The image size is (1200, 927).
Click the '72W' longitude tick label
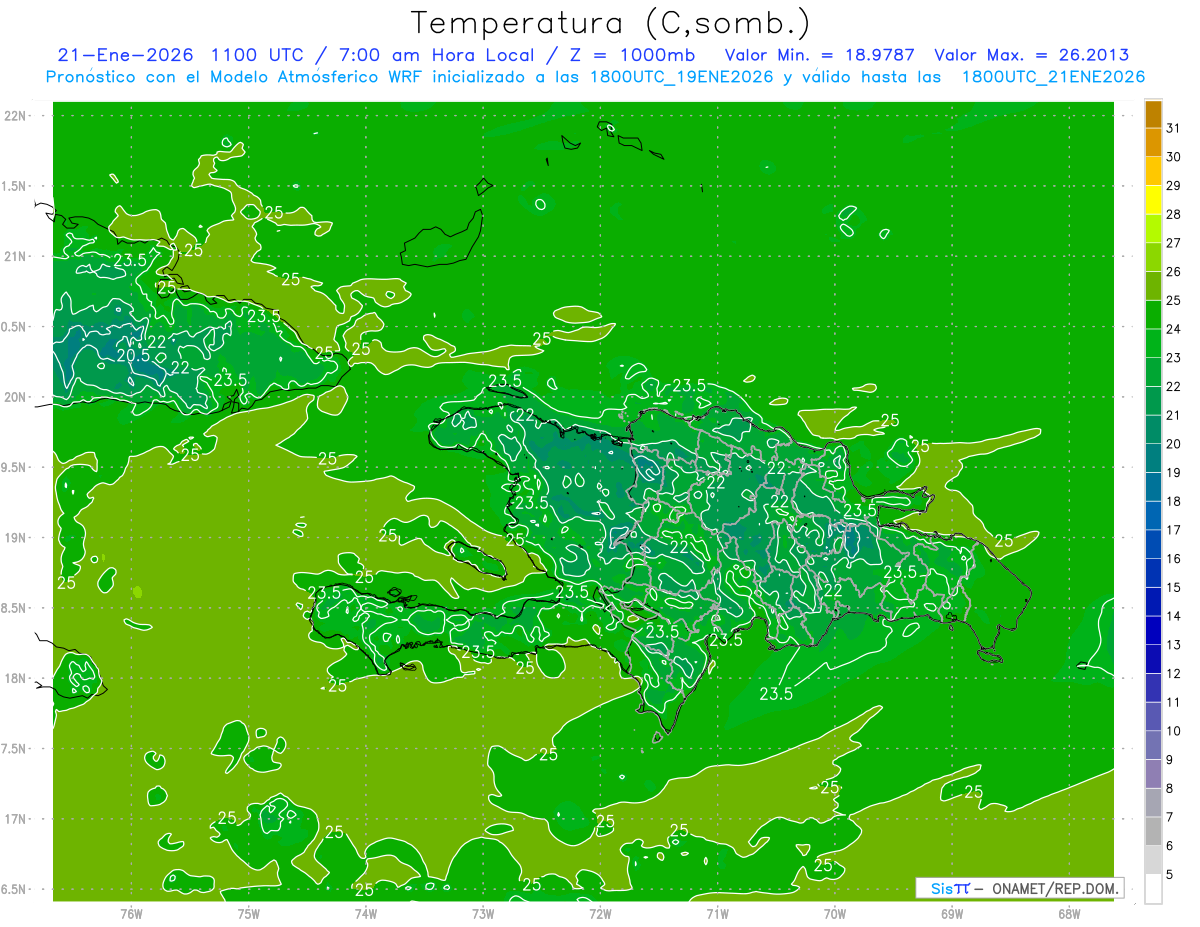[600, 913]
